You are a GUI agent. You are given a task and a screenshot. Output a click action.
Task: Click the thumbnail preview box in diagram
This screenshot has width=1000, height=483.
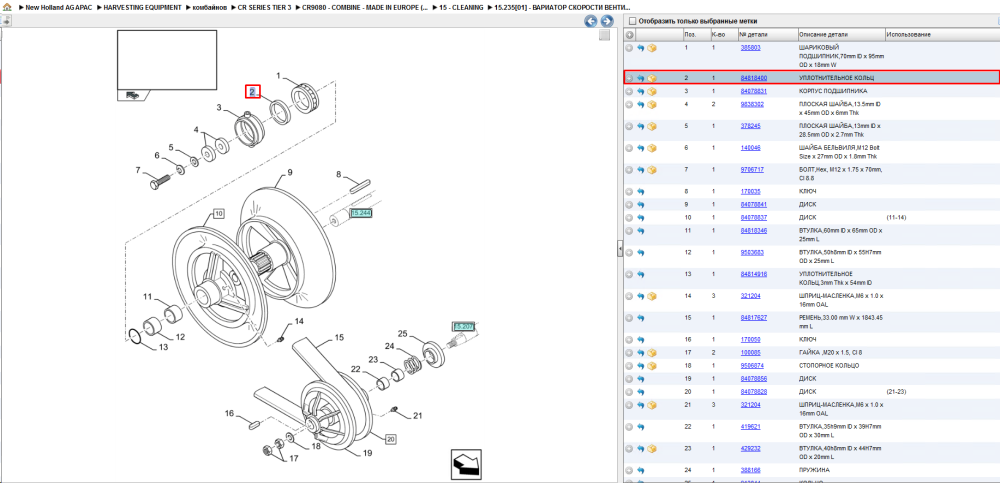click(x=167, y=61)
